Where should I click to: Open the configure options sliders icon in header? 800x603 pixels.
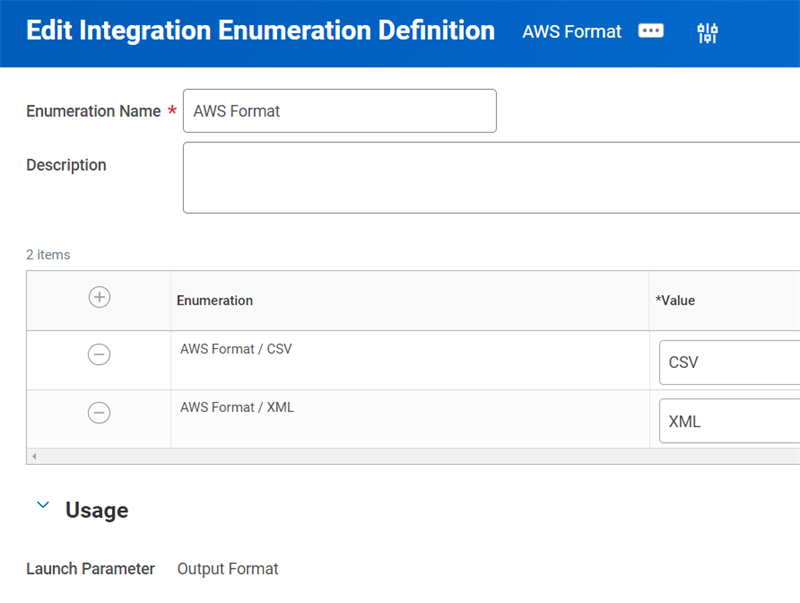point(707,33)
